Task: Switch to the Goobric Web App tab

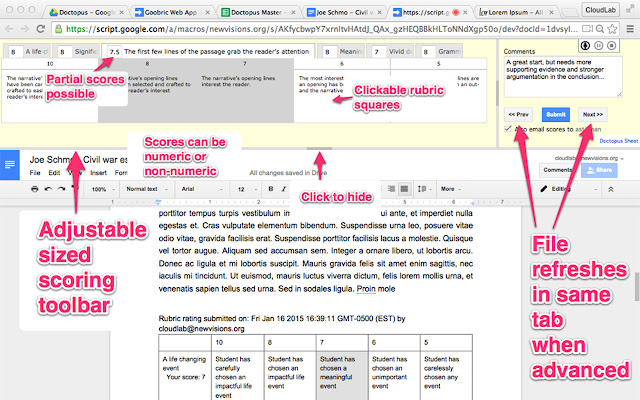Action: [171, 13]
